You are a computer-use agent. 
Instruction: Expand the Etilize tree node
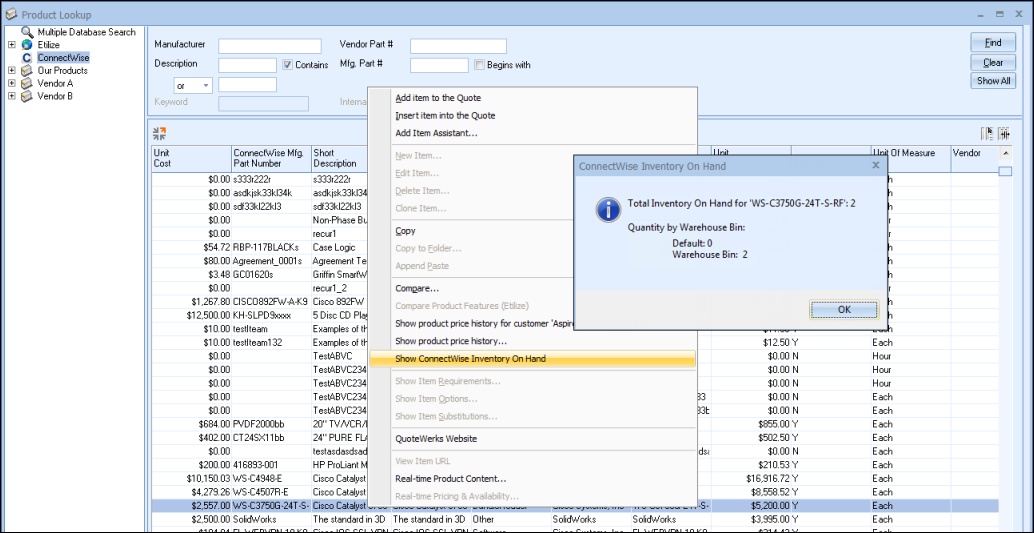click(x=12, y=45)
